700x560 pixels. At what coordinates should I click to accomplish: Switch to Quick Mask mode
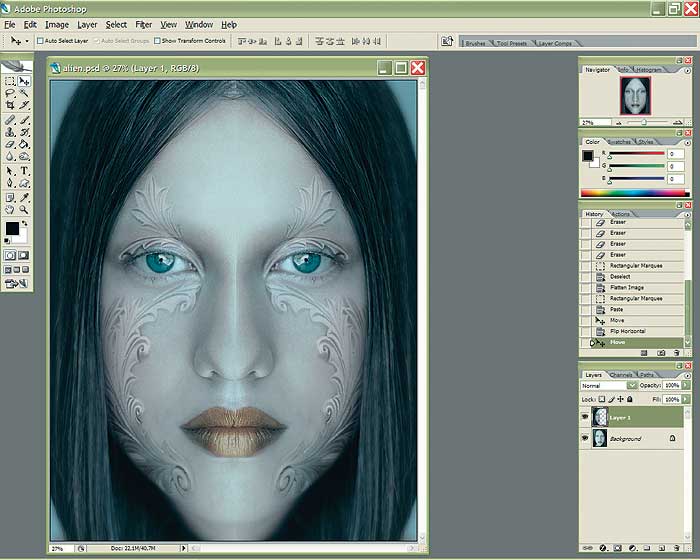tap(24, 255)
